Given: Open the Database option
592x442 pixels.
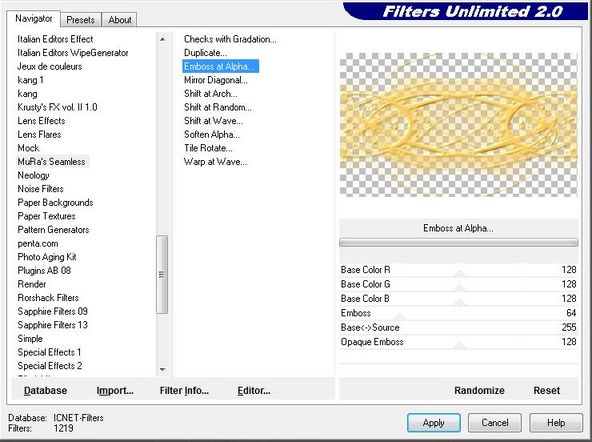Looking at the screenshot, I should click(45, 390).
